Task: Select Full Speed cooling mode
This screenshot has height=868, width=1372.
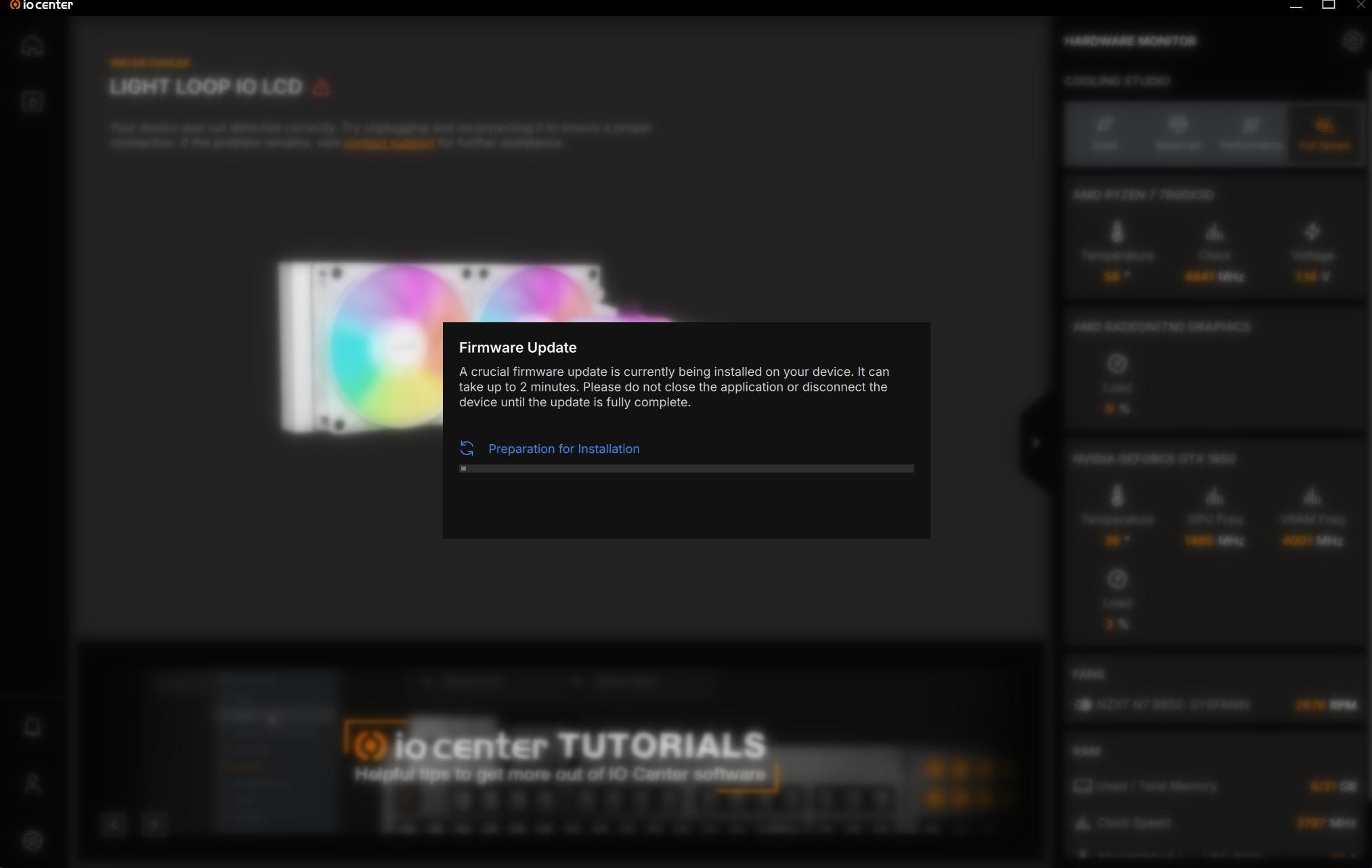Action: pyautogui.click(x=1324, y=133)
